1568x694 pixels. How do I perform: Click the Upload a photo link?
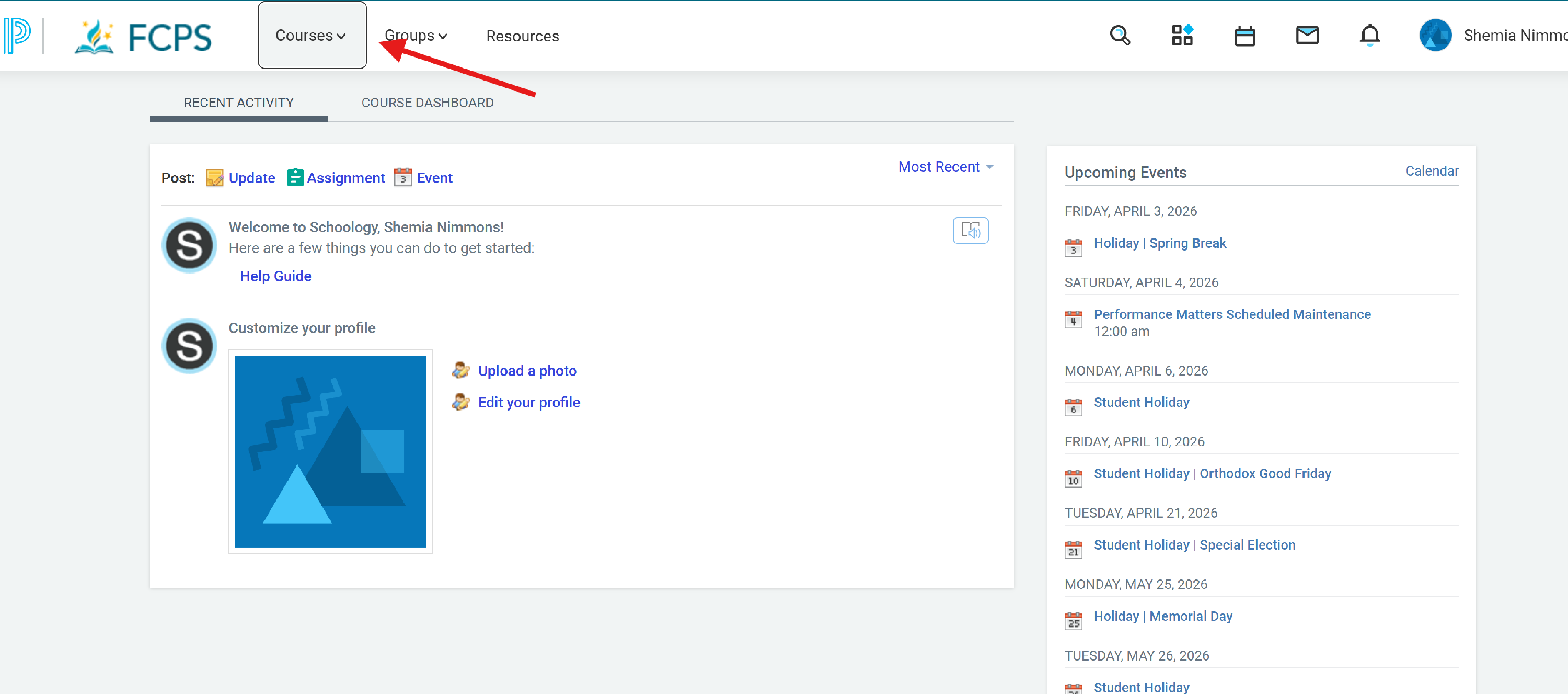point(527,370)
